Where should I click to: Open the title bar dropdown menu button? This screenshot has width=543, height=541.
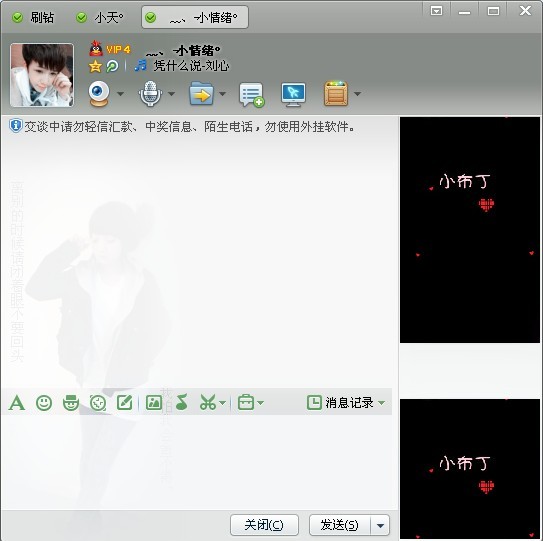(436, 11)
